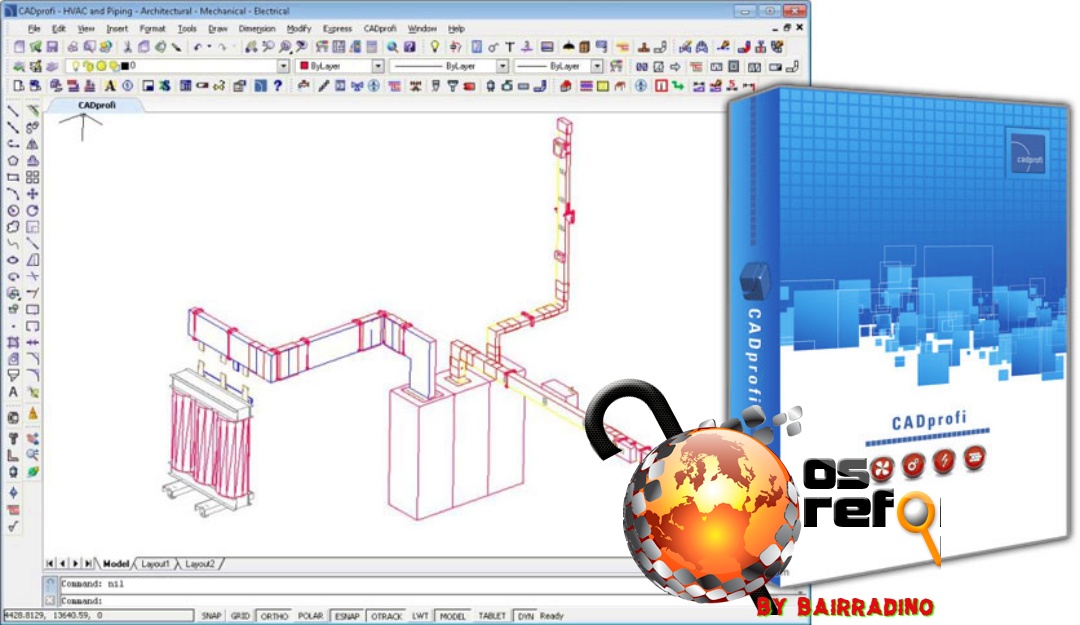
Task: Click the coordinates readout in status bar
Action: coord(98,615)
